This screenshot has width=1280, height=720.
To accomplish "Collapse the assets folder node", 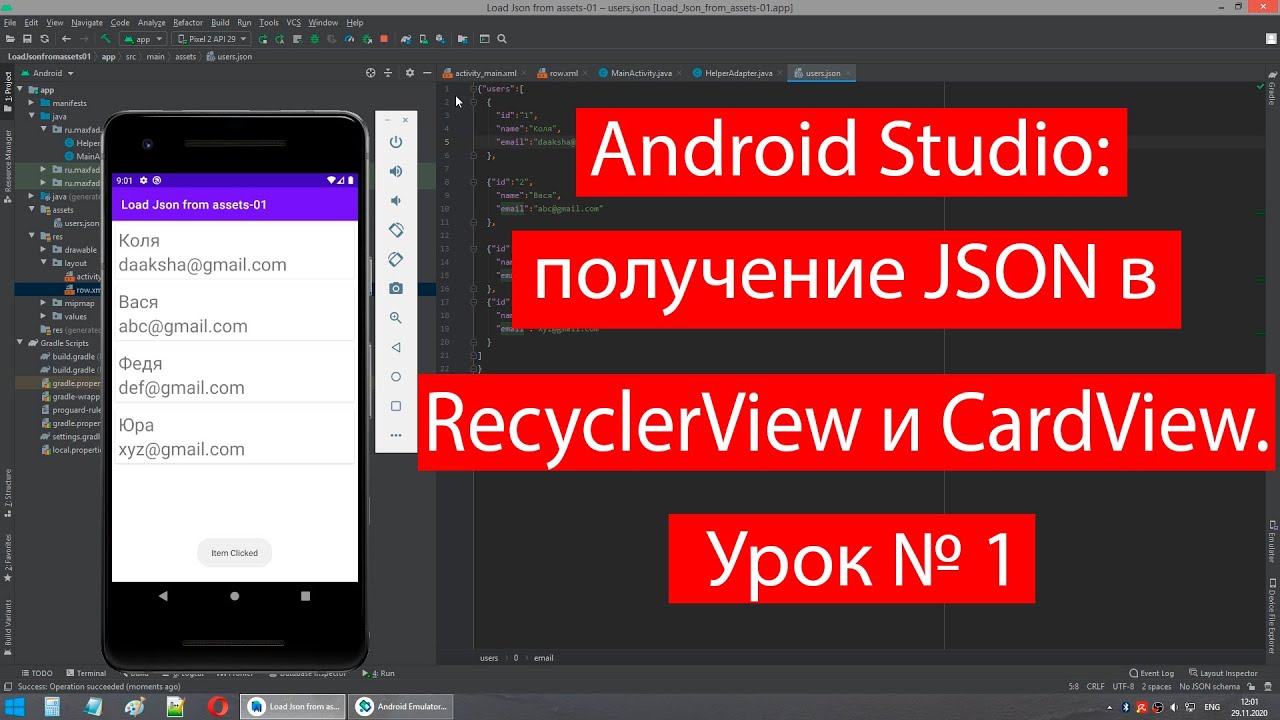I will click(32, 210).
